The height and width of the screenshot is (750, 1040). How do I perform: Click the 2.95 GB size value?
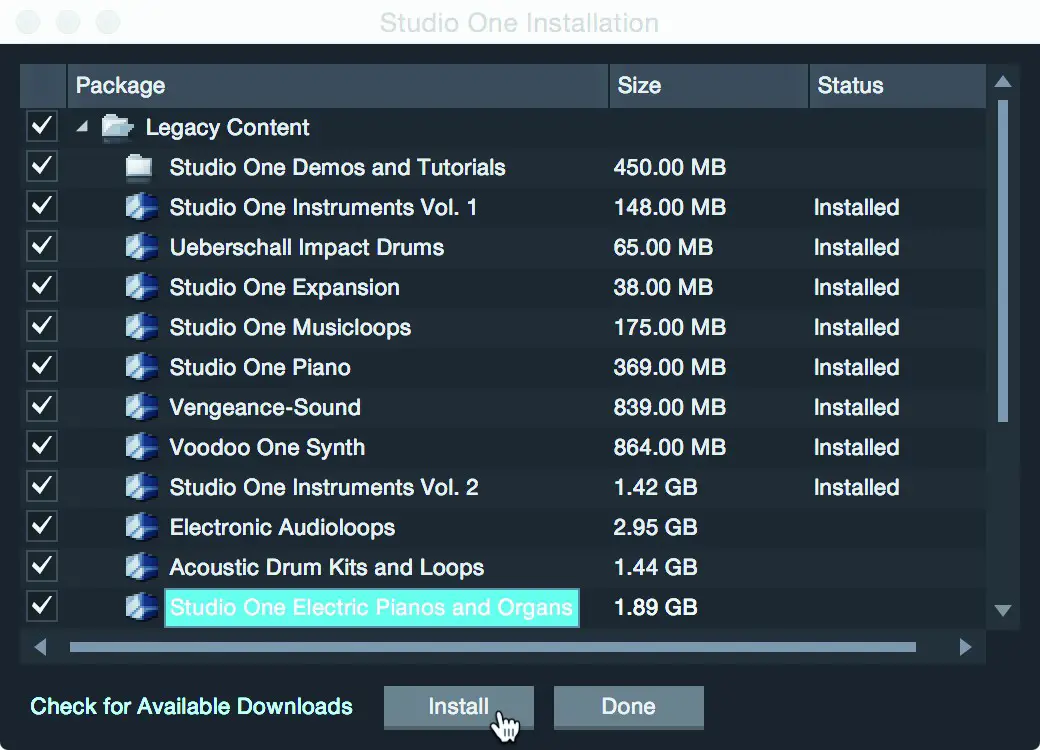tap(655, 527)
